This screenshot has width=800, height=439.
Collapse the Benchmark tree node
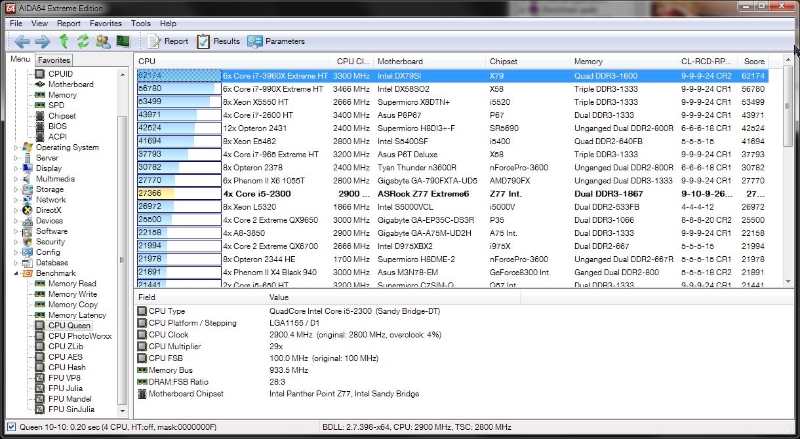[15, 274]
